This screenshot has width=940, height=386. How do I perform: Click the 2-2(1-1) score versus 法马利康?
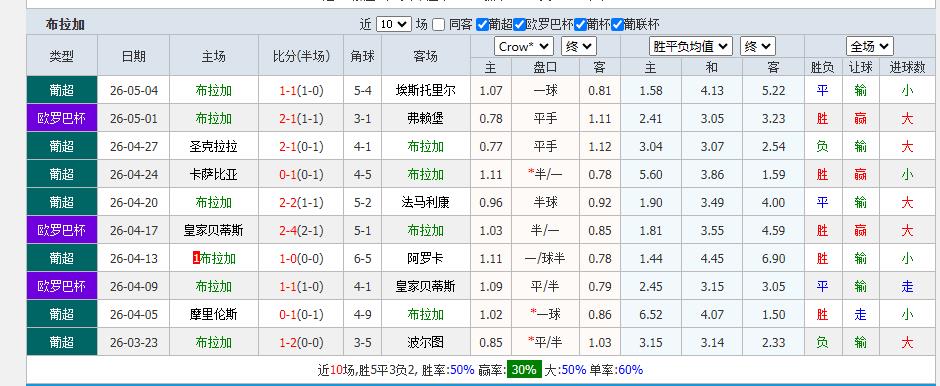pos(302,203)
